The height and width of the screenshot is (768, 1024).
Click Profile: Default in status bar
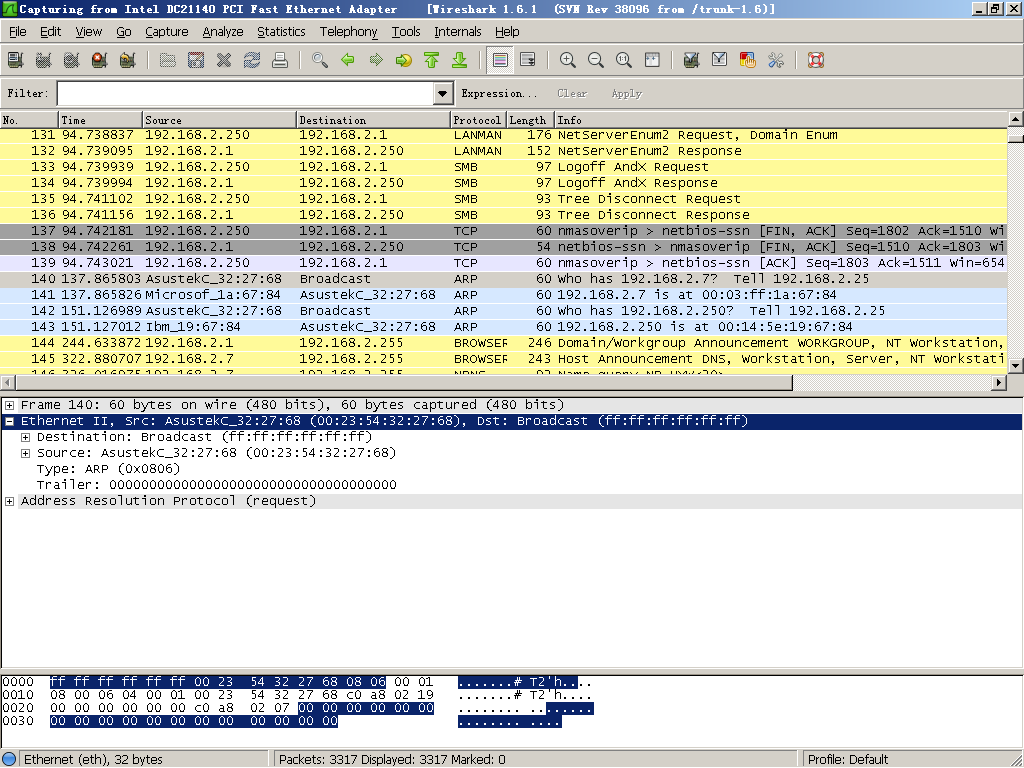click(848, 759)
